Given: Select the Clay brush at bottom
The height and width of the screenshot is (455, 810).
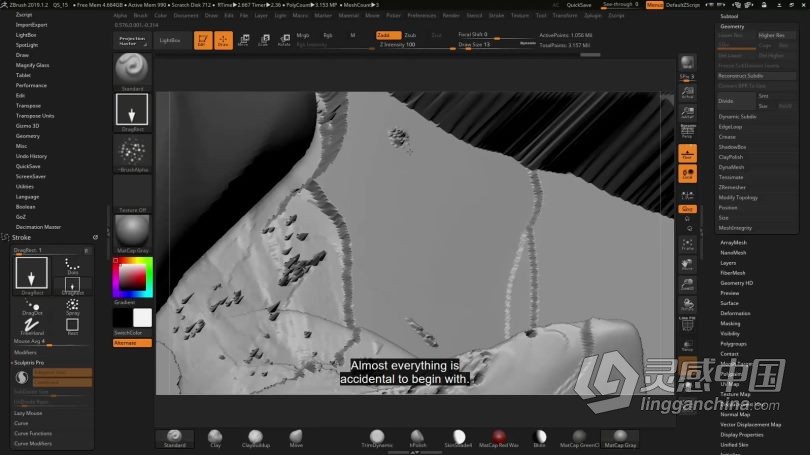Looking at the screenshot, I should click(215, 438).
